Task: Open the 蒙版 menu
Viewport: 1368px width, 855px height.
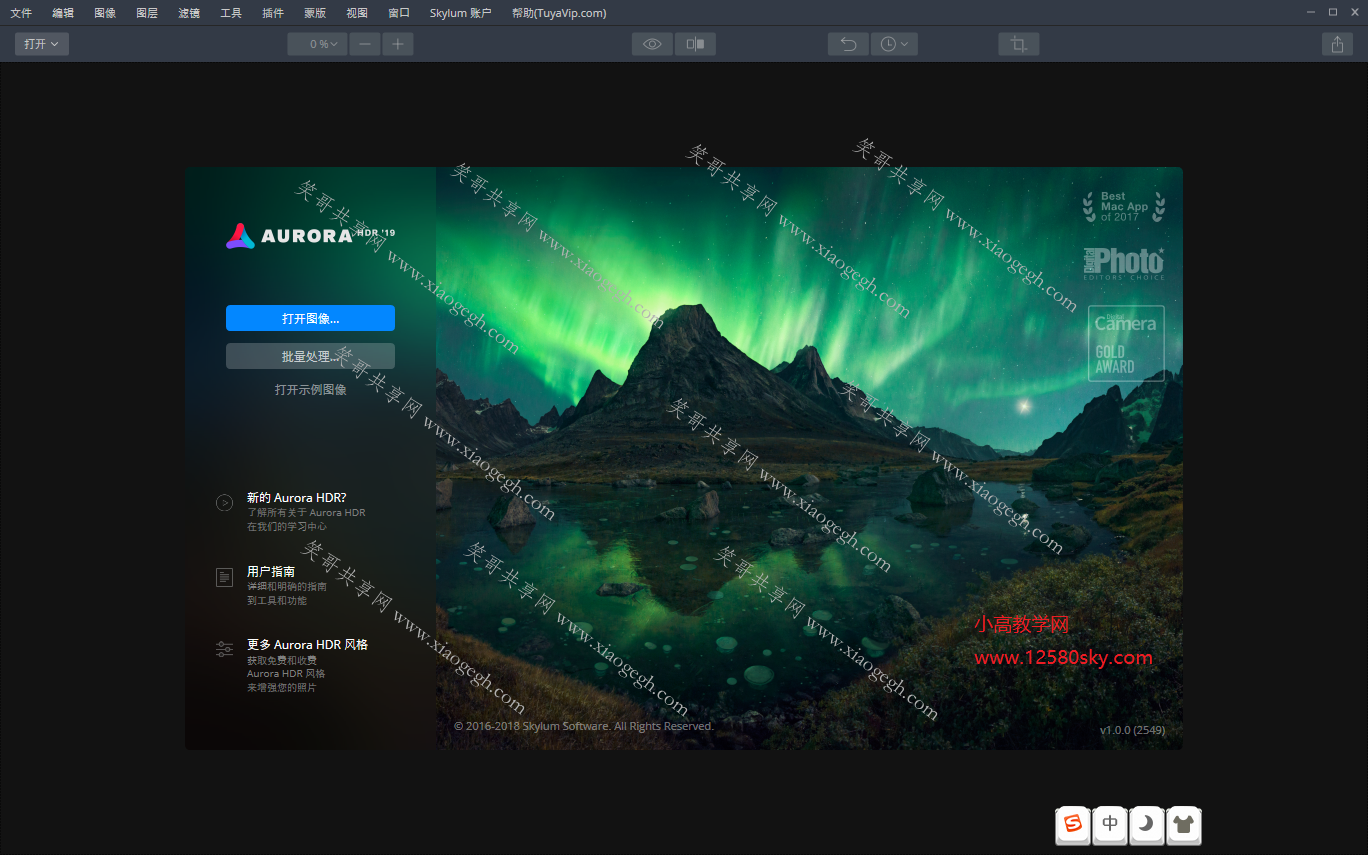Action: coord(315,13)
